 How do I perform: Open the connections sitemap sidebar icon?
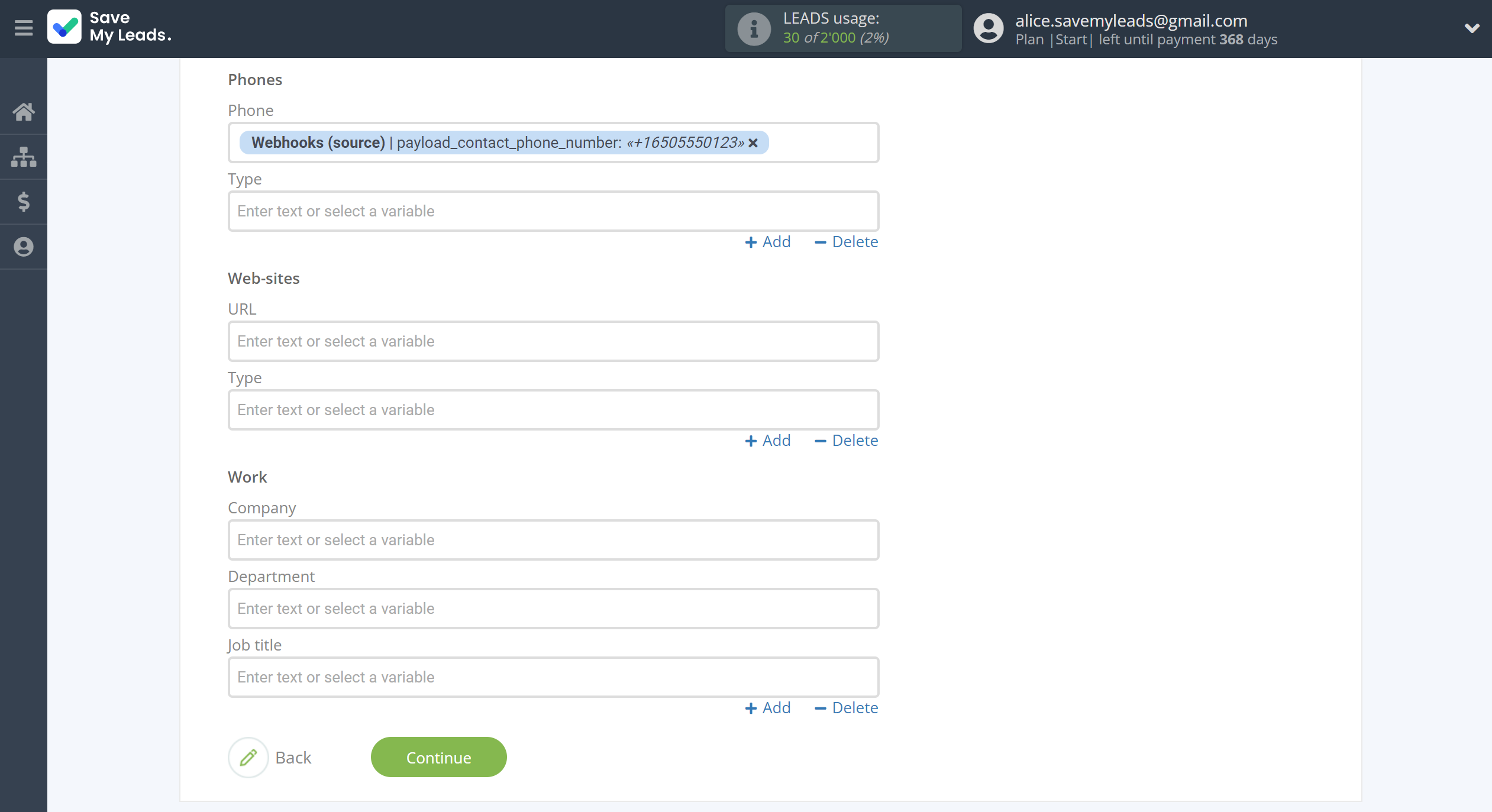click(x=24, y=157)
